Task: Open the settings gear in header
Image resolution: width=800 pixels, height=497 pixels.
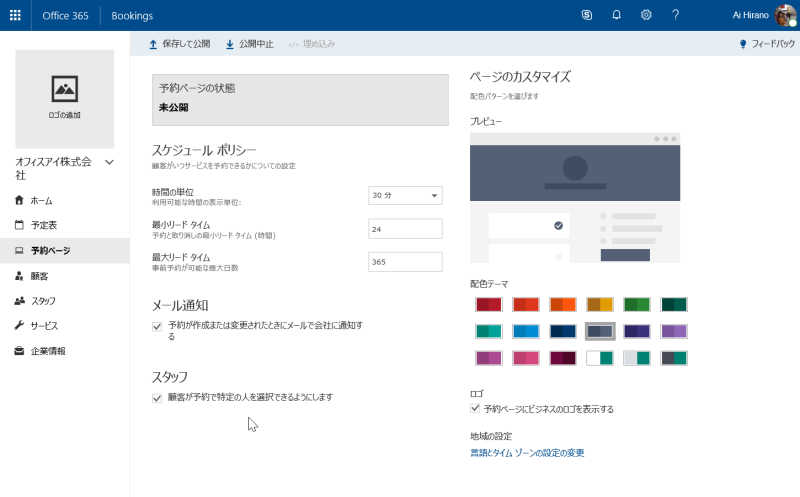Action: click(x=646, y=15)
